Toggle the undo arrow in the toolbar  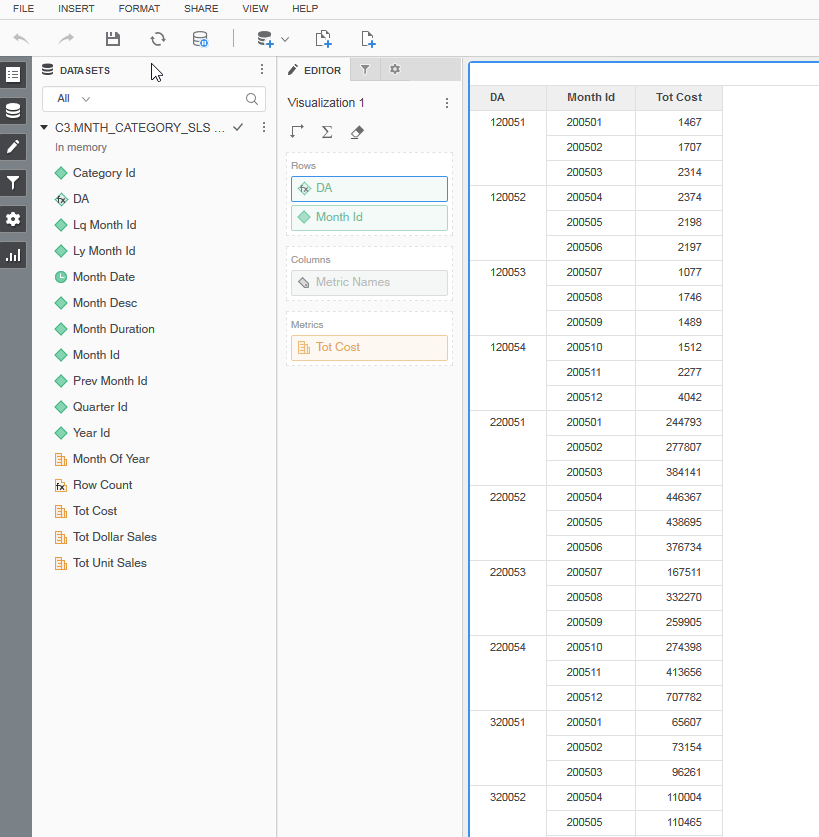point(20,38)
